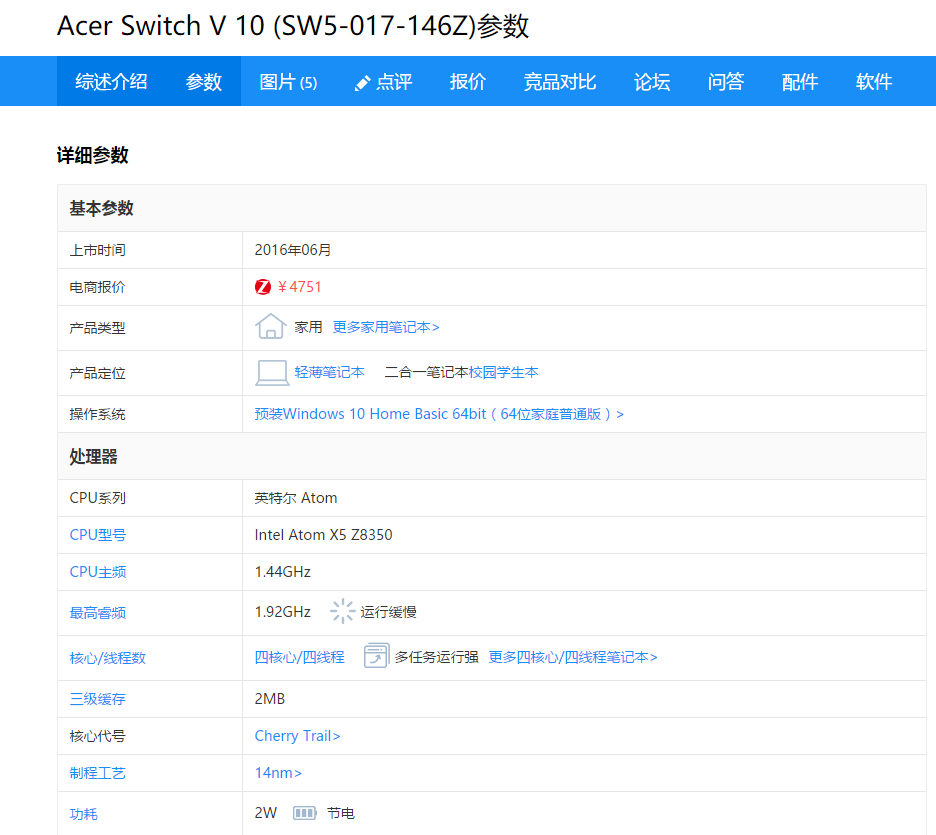Open 更多家用笔记本 link
This screenshot has height=835, width=936.
pyautogui.click(x=386, y=327)
